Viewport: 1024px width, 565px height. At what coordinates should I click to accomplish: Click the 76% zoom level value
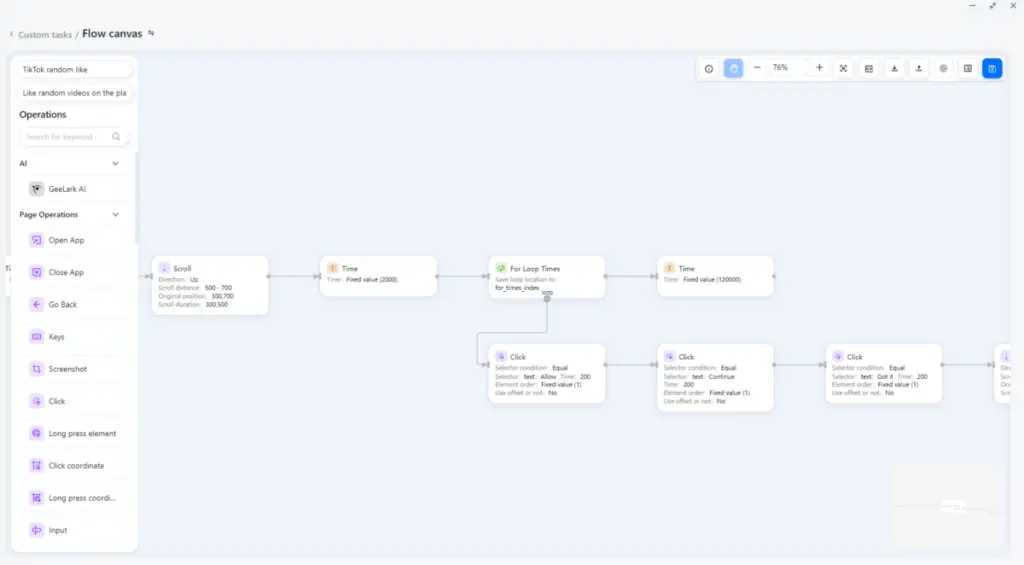point(780,68)
